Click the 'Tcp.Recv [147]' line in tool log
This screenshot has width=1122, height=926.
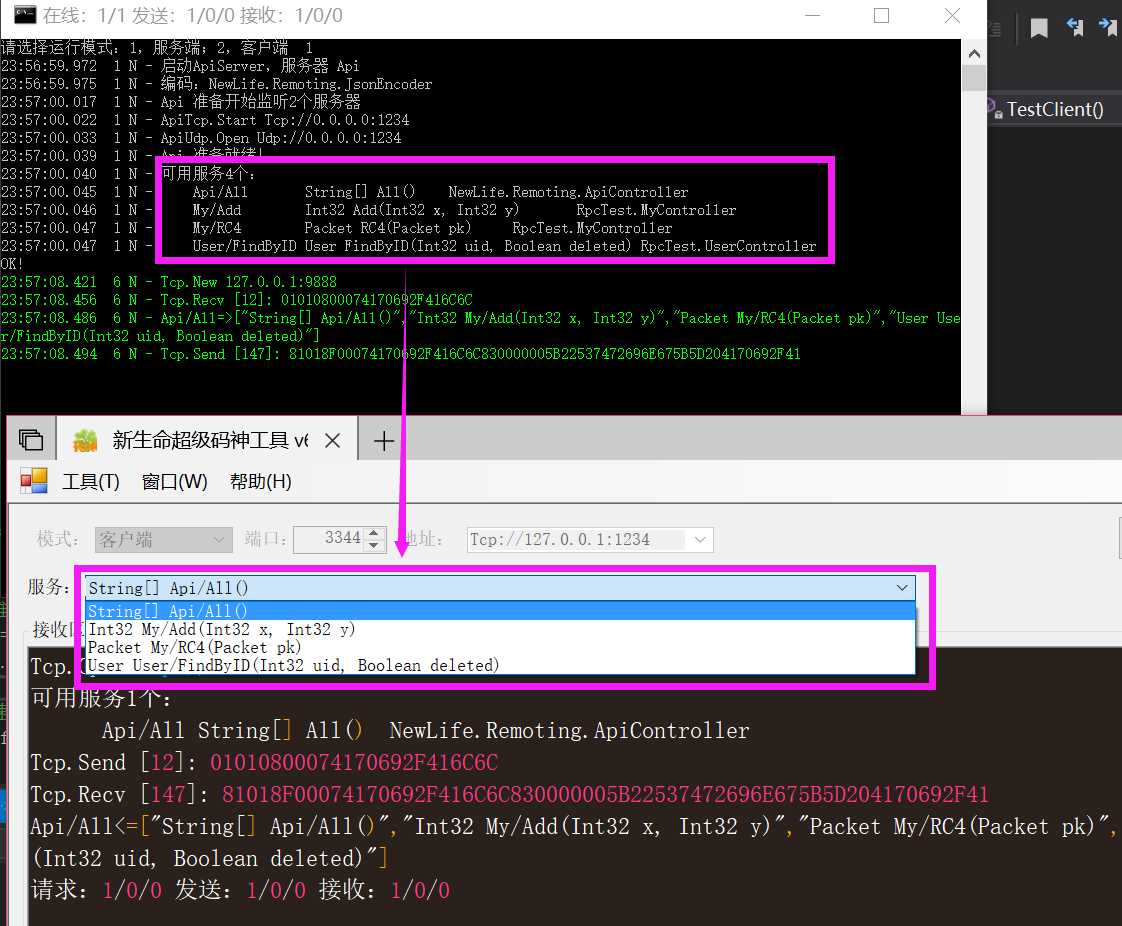(509, 794)
